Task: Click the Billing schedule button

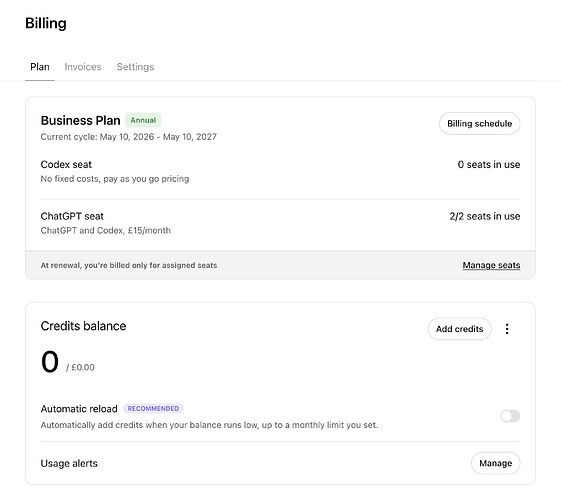Action: (x=479, y=123)
